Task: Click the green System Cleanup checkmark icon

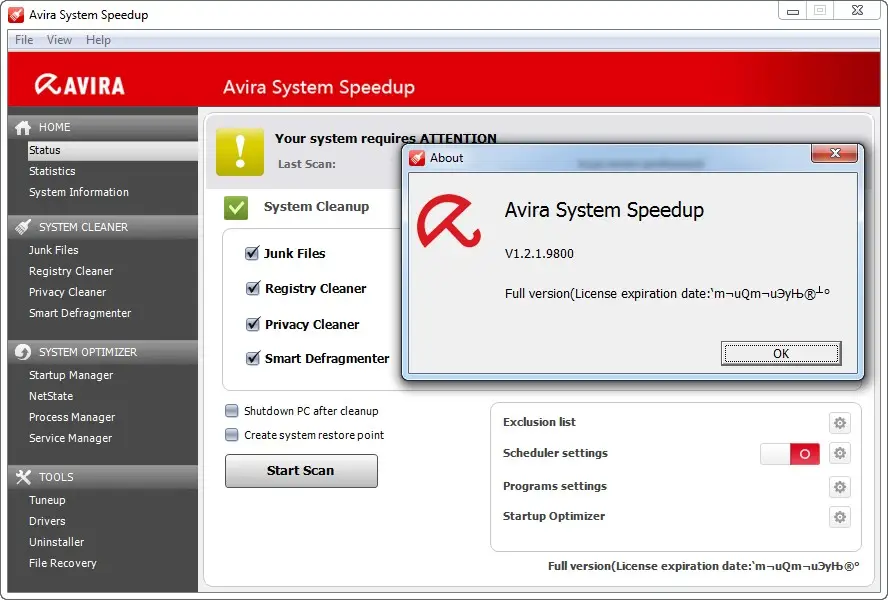Action: coord(236,207)
